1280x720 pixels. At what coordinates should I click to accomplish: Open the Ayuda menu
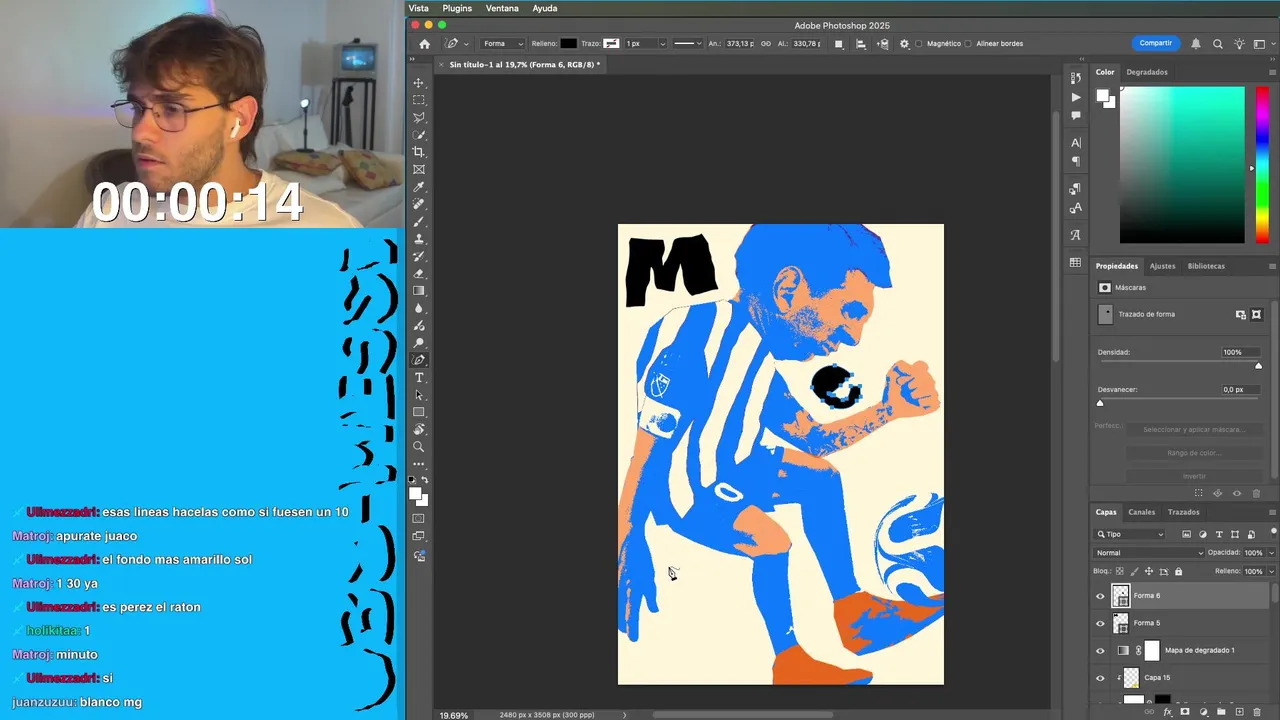pos(545,8)
